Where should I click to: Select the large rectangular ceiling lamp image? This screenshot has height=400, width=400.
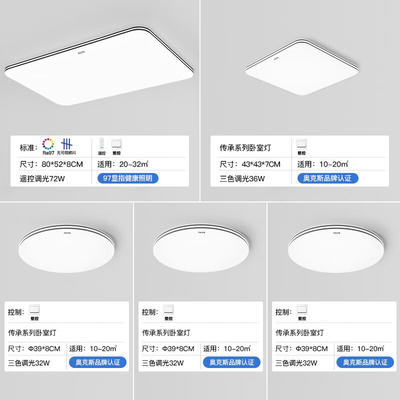tap(99, 66)
